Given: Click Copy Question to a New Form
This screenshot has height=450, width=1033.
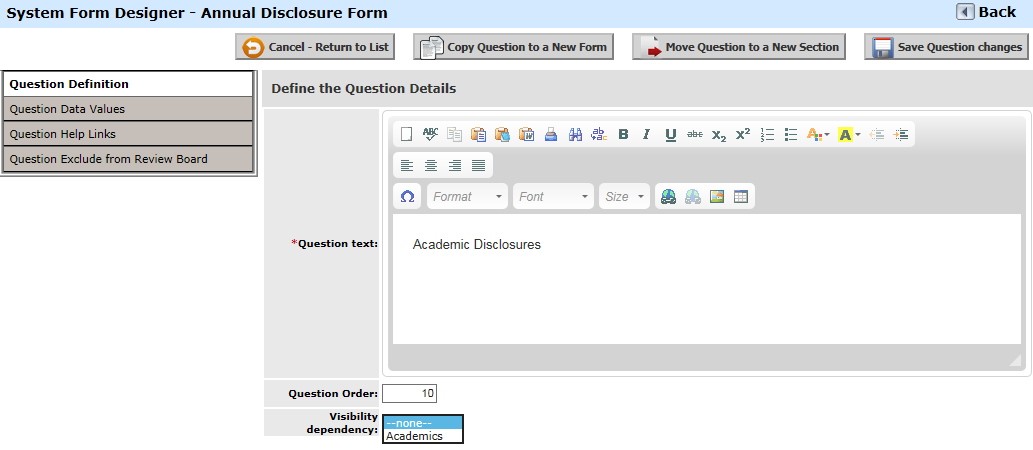Looking at the screenshot, I should coord(514,47).
